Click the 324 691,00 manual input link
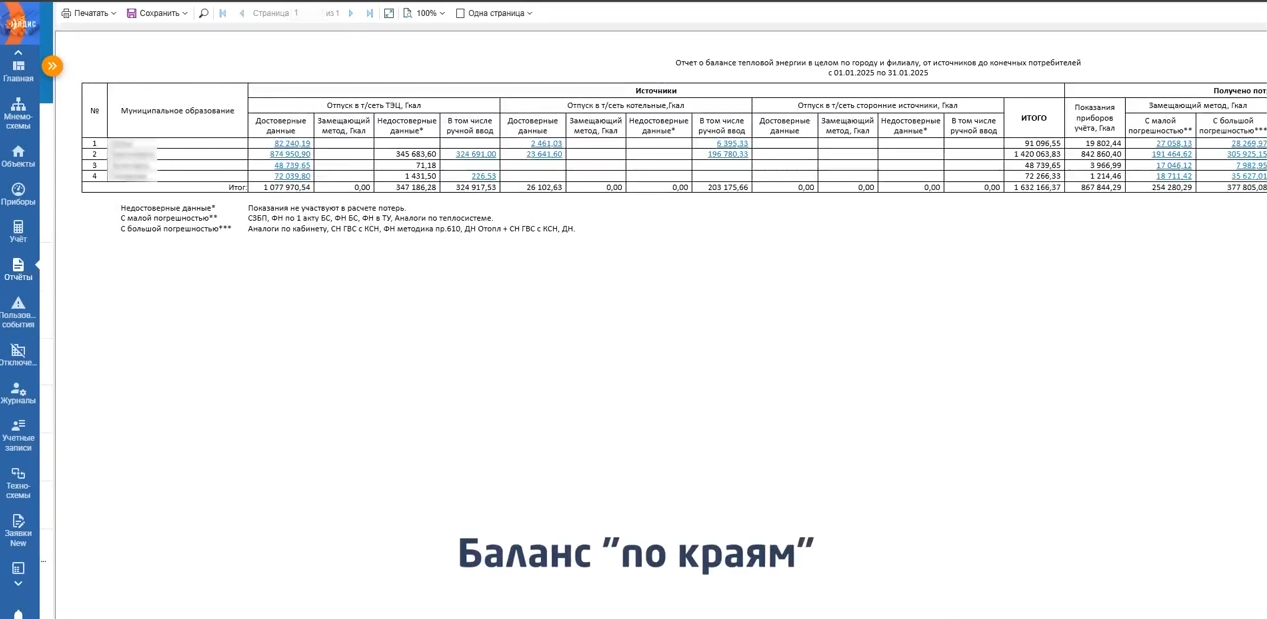Viewport: 1267px width, 619px height. [475, 155]
